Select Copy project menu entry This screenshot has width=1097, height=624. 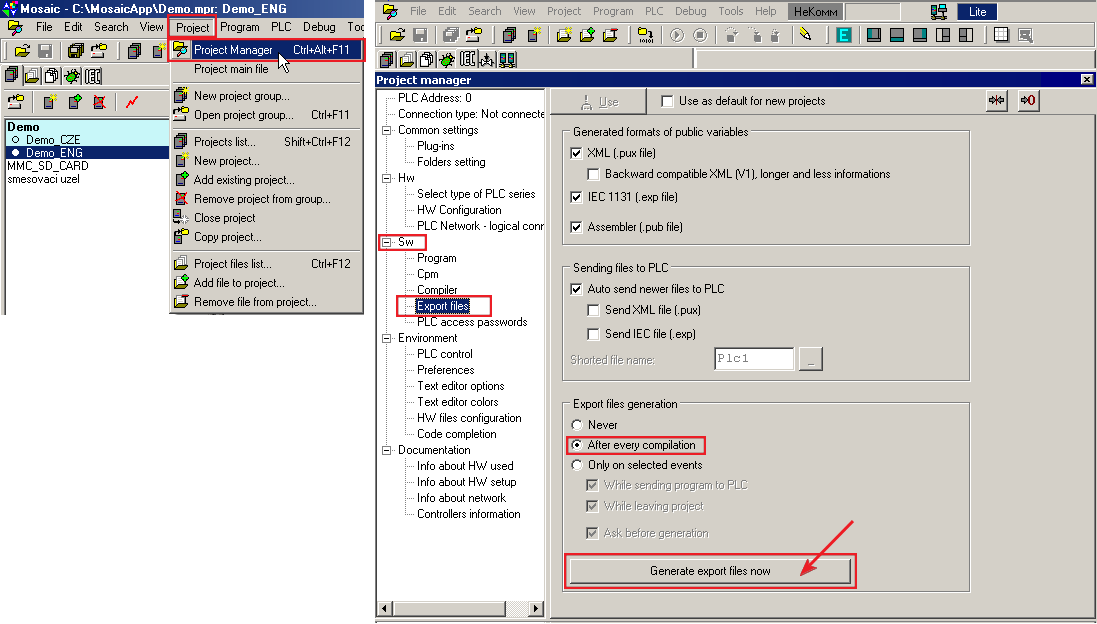(227, 237)
